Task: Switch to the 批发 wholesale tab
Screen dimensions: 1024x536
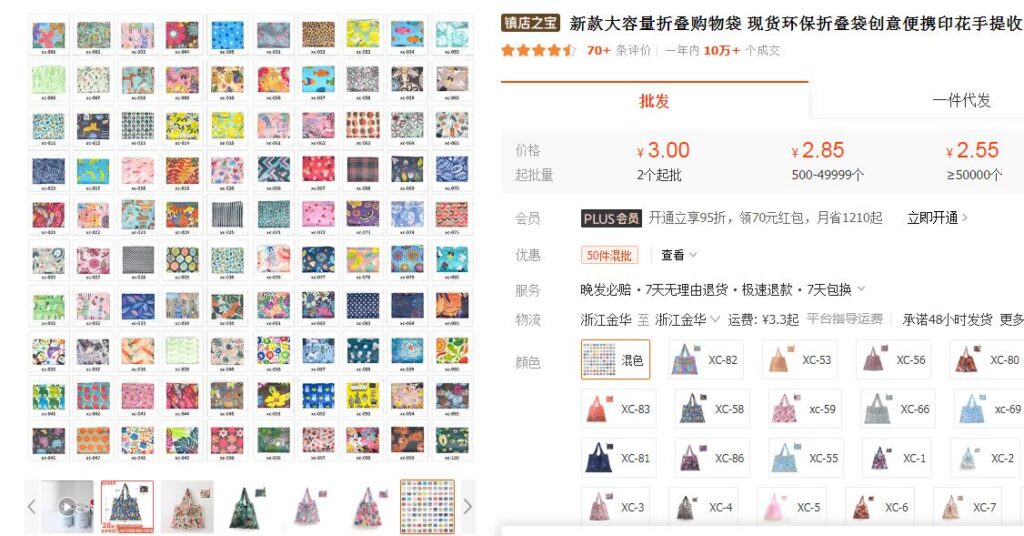Action: tap(654, 101)
